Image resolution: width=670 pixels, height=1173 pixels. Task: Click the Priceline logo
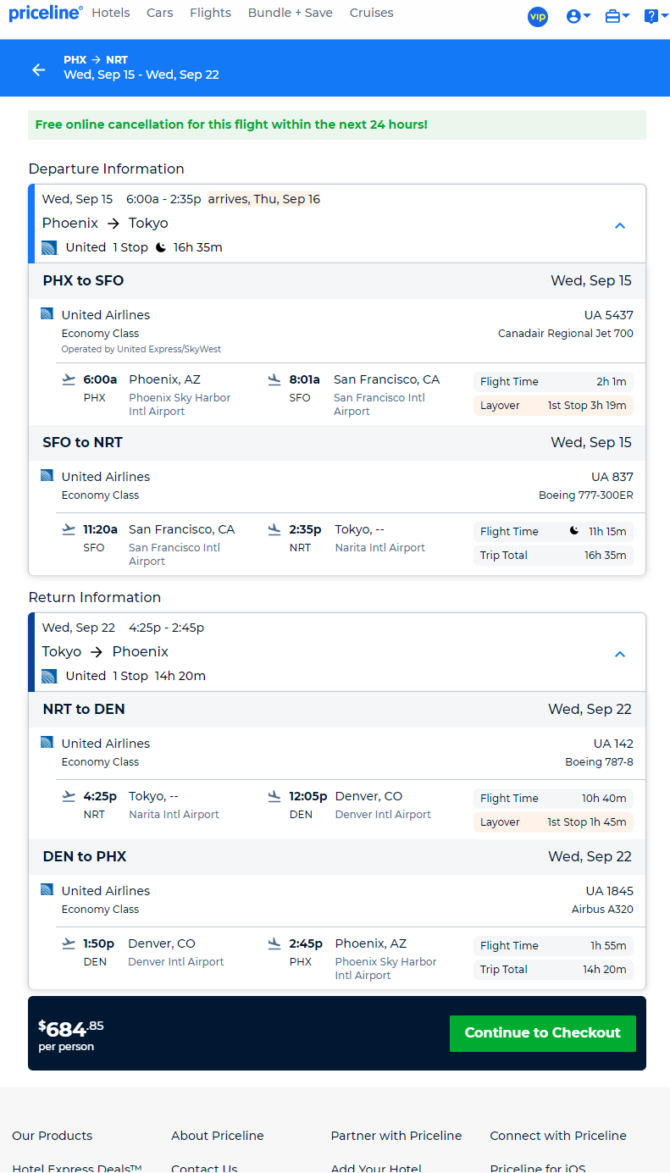tap(46, 13)
